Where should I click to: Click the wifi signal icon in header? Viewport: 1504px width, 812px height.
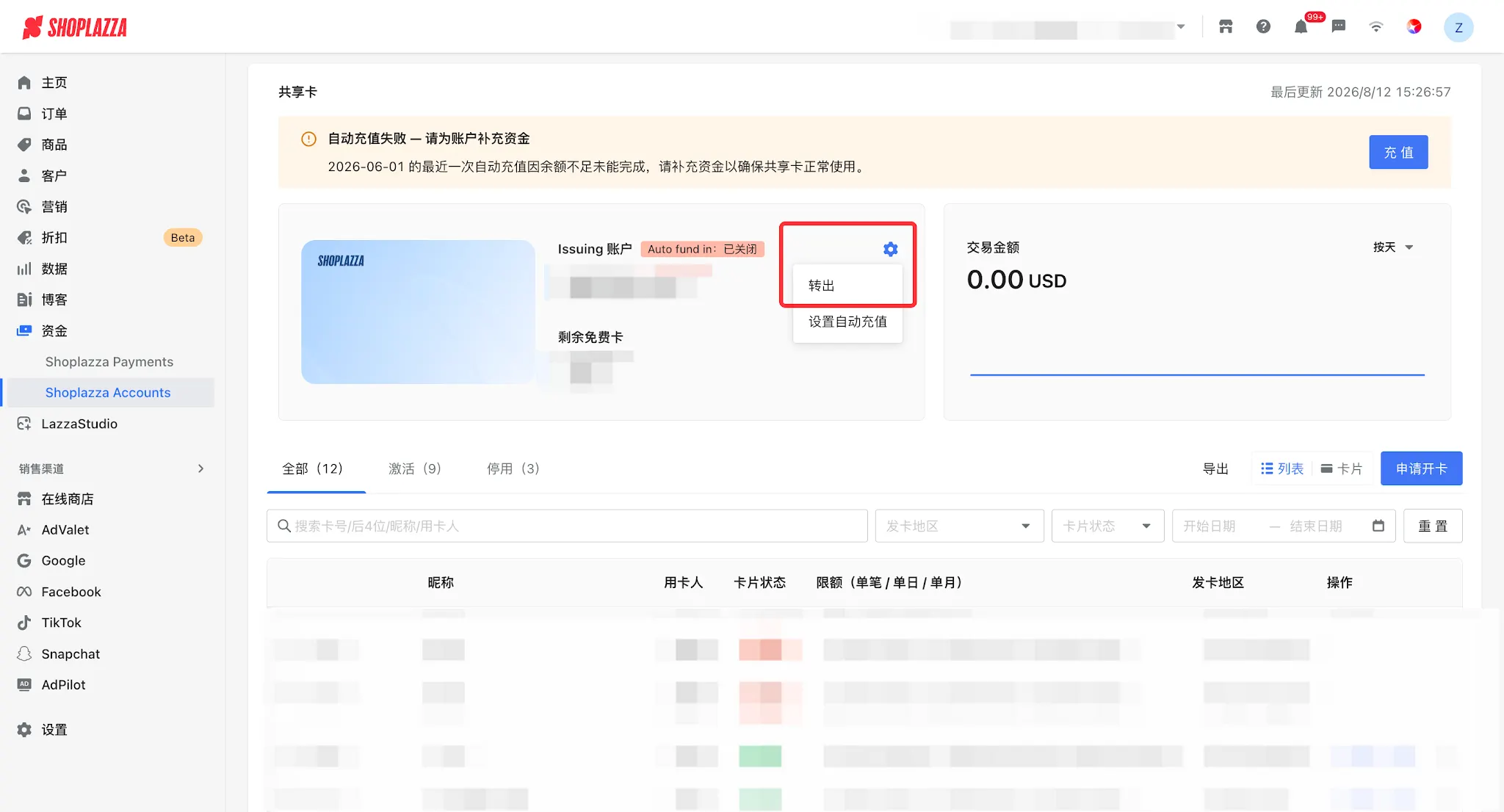1376,27
